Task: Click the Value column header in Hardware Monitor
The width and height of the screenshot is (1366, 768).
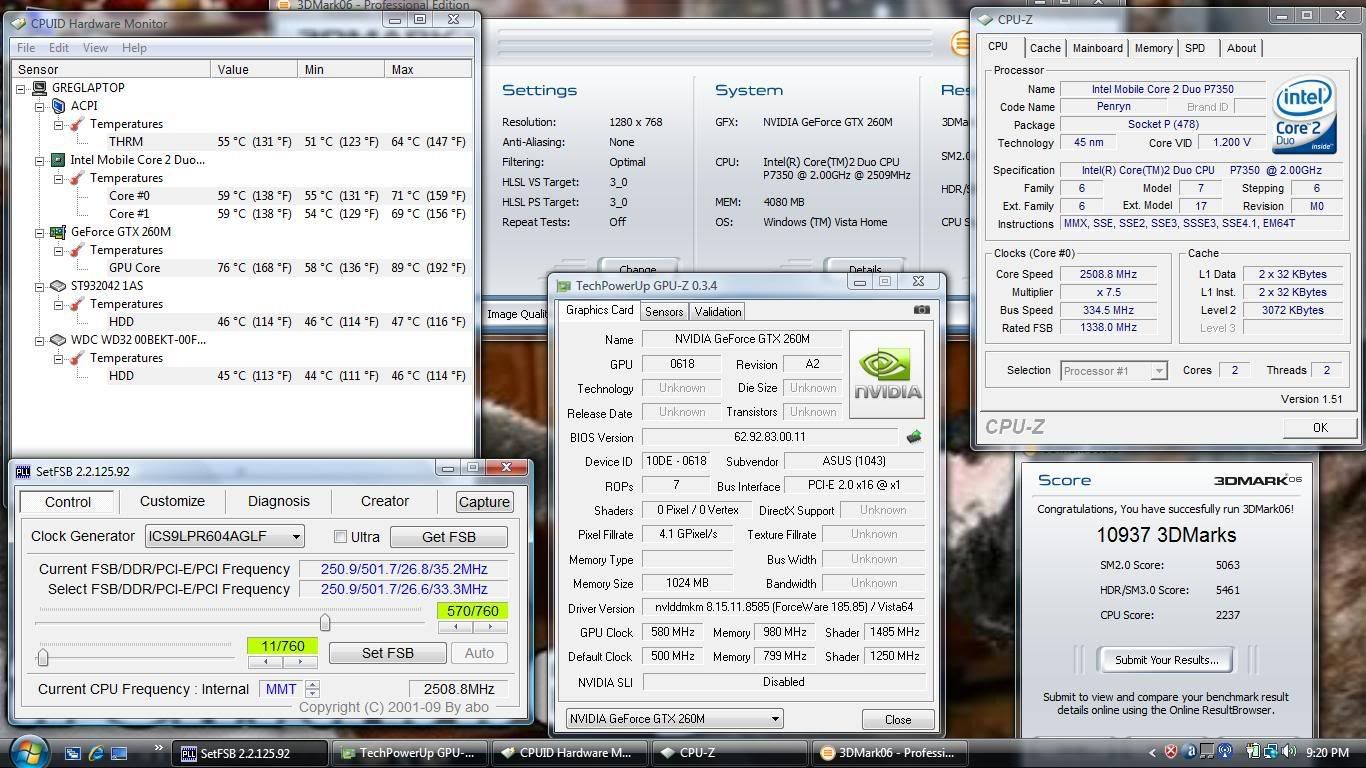Action: [x=254, y=70]
